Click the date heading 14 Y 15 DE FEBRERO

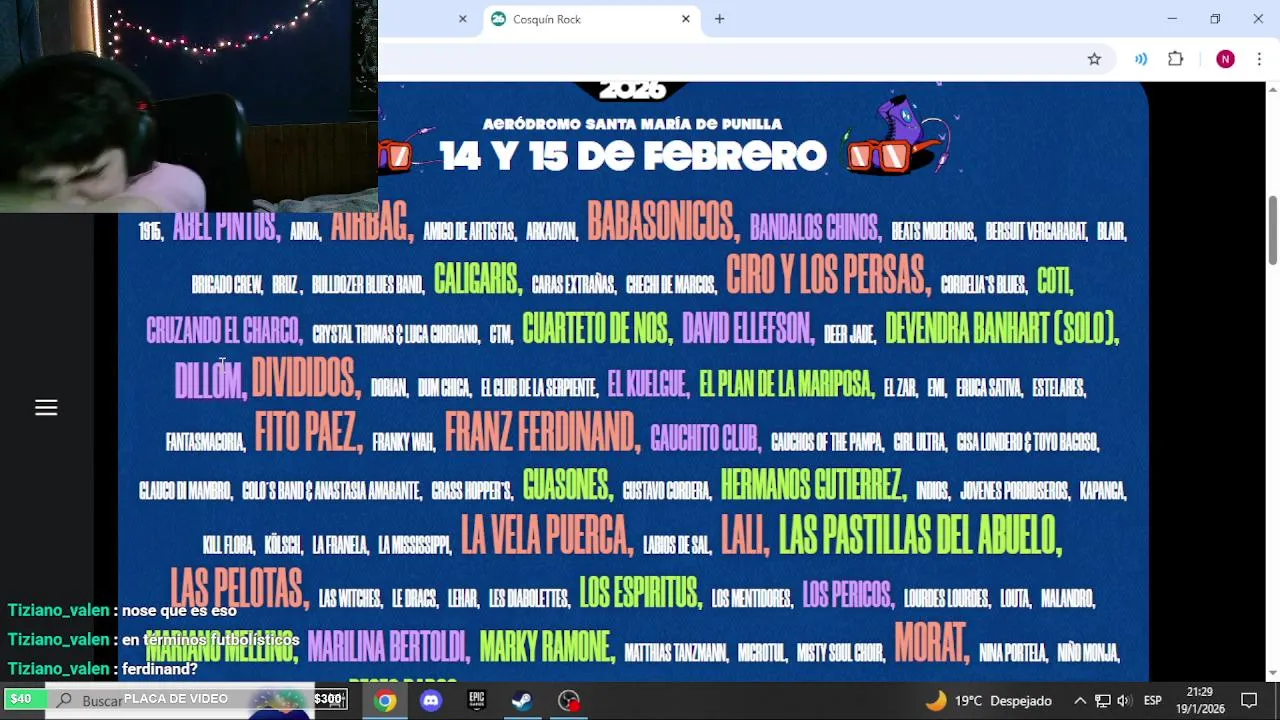633,155
